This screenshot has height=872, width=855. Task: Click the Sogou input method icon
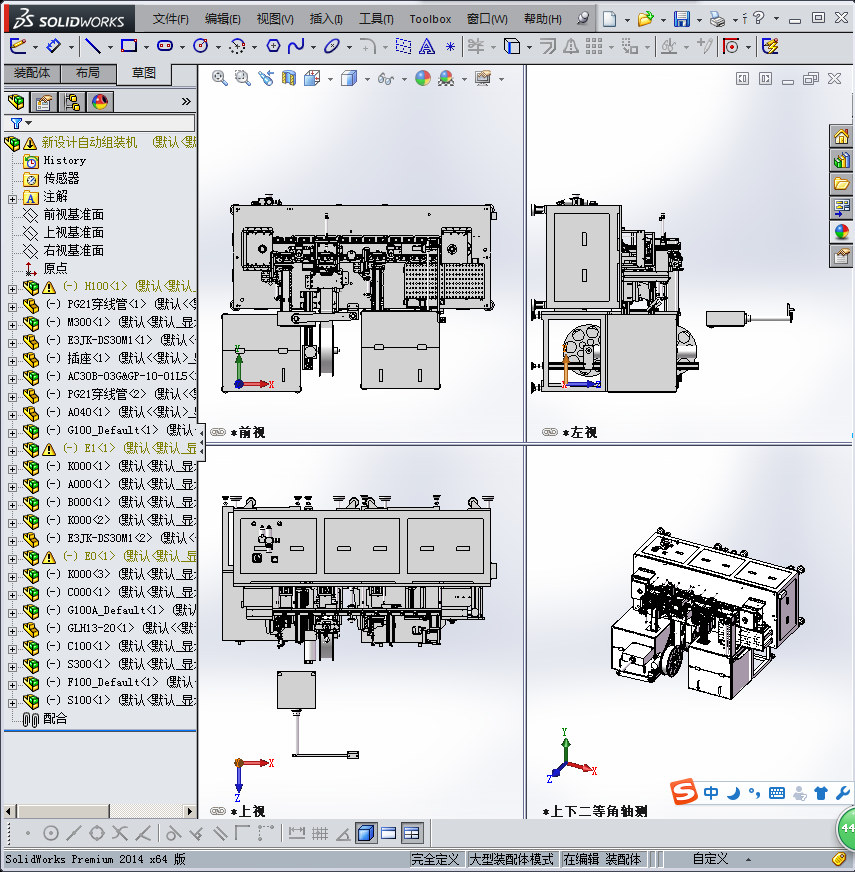(x=684, y=793)
